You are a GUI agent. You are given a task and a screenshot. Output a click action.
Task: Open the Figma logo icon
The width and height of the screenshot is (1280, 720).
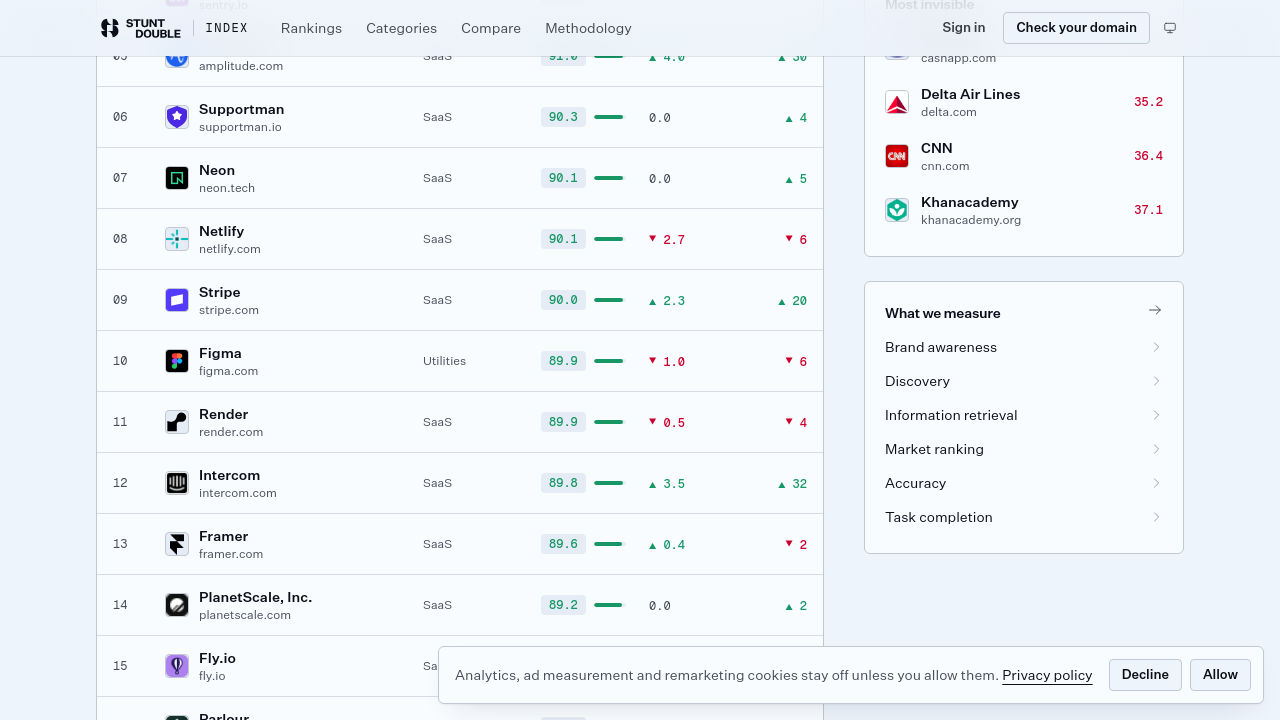177,361
